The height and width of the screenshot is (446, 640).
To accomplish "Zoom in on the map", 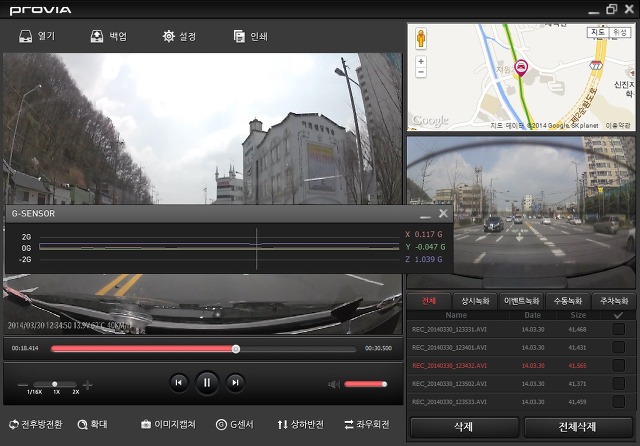I will coord(421,62).
